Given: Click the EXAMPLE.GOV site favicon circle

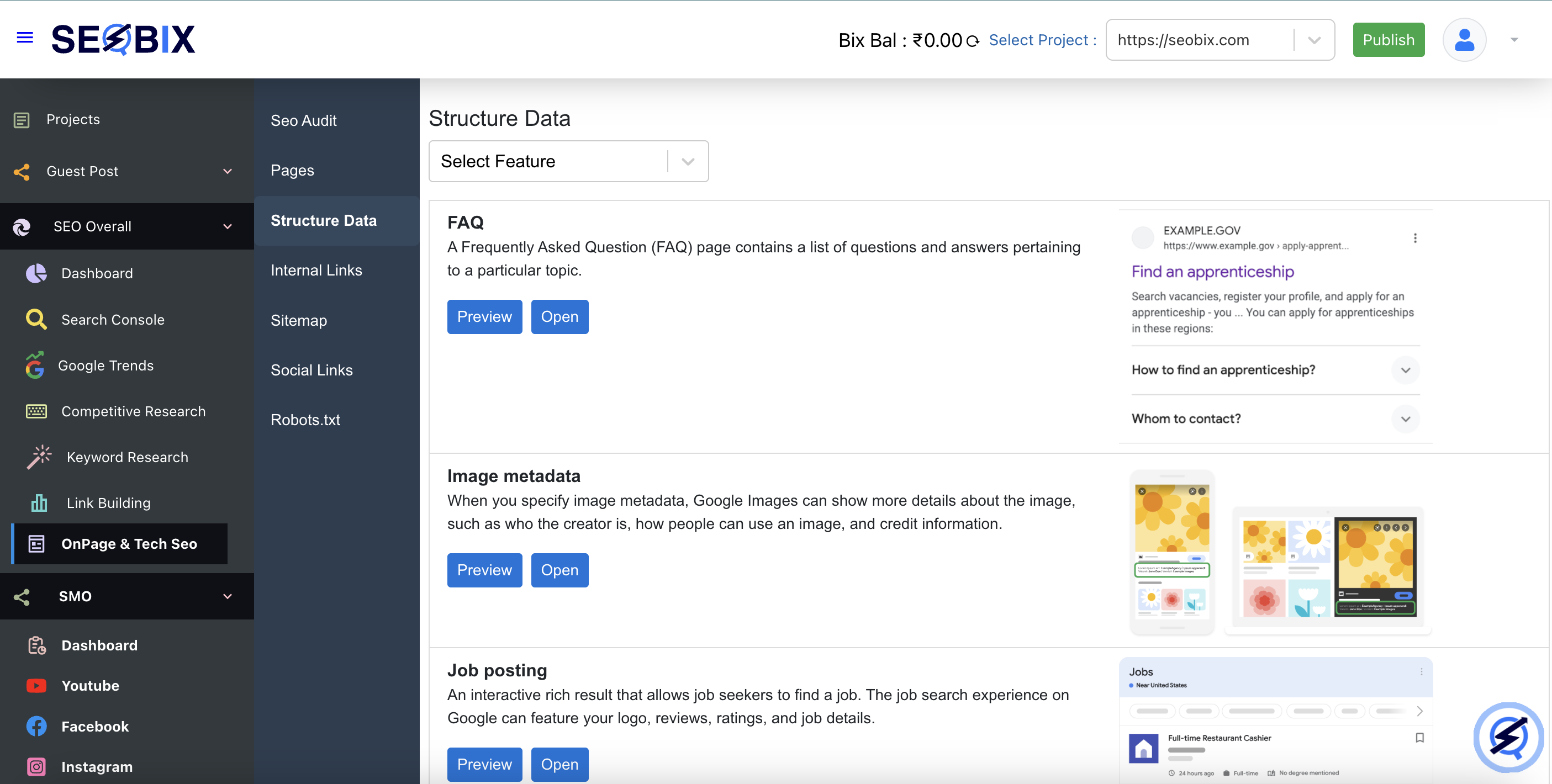Looking at the screenshot, I should coord(1142,237).
